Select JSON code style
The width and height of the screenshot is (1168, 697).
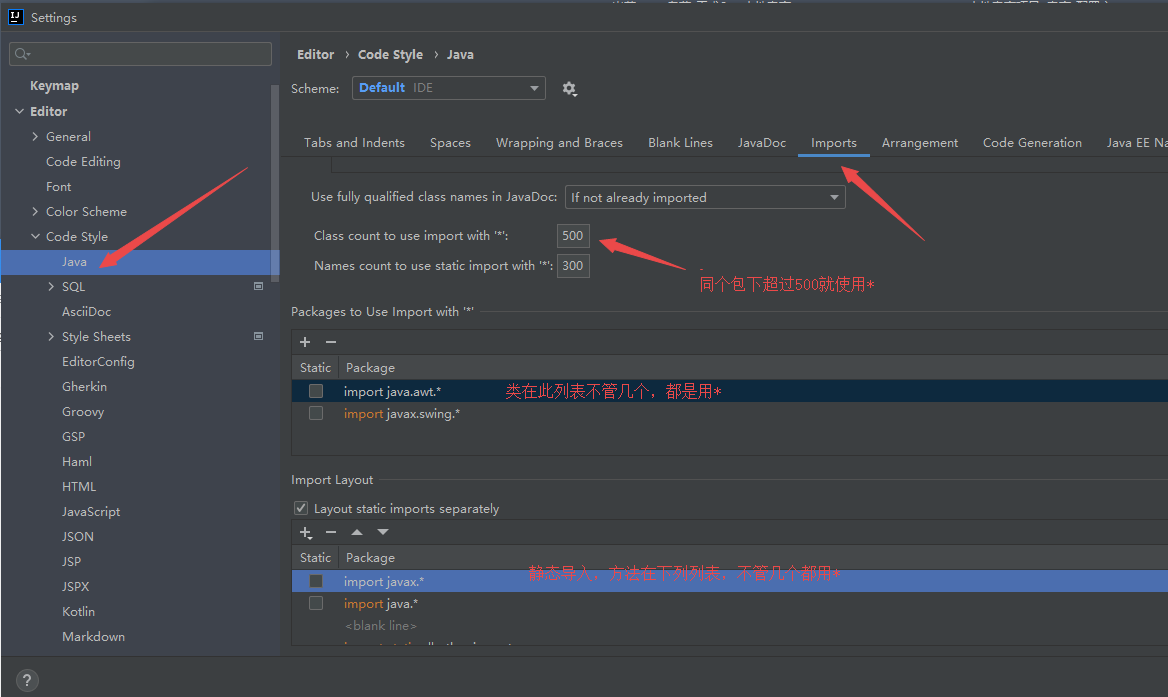pos(77,536)
